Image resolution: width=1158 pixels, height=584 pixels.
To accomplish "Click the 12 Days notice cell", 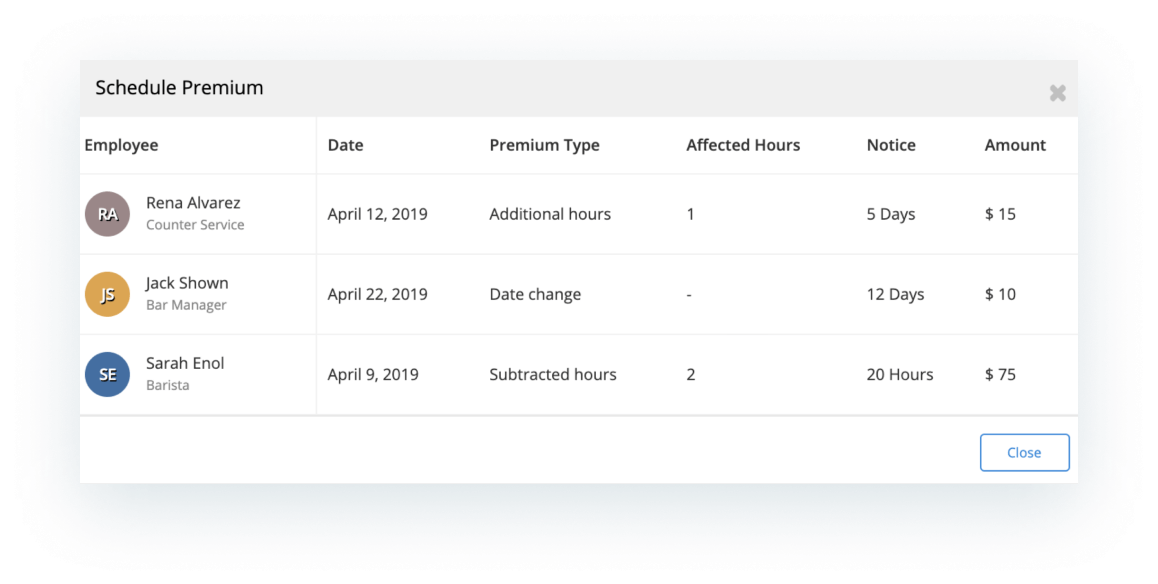I will (895, 295).
